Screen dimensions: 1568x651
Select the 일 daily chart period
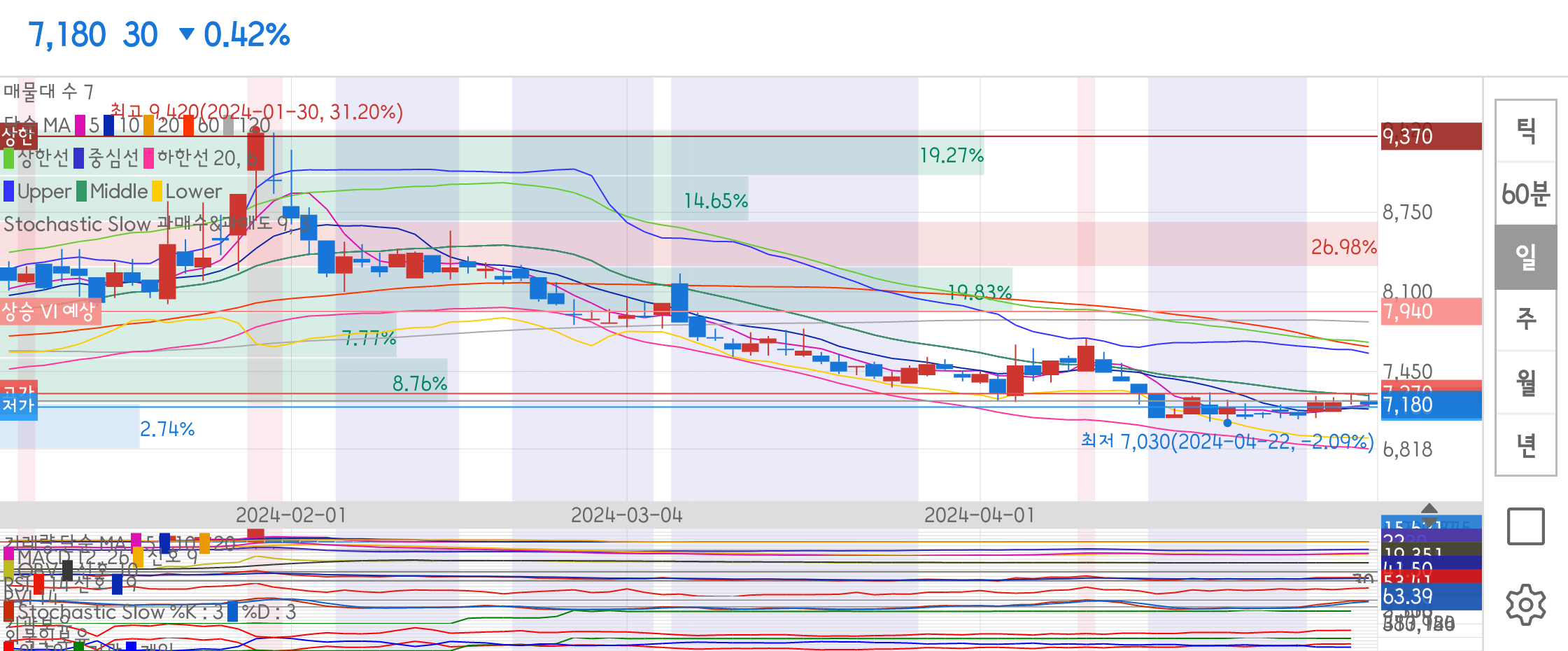[1525, 257]
